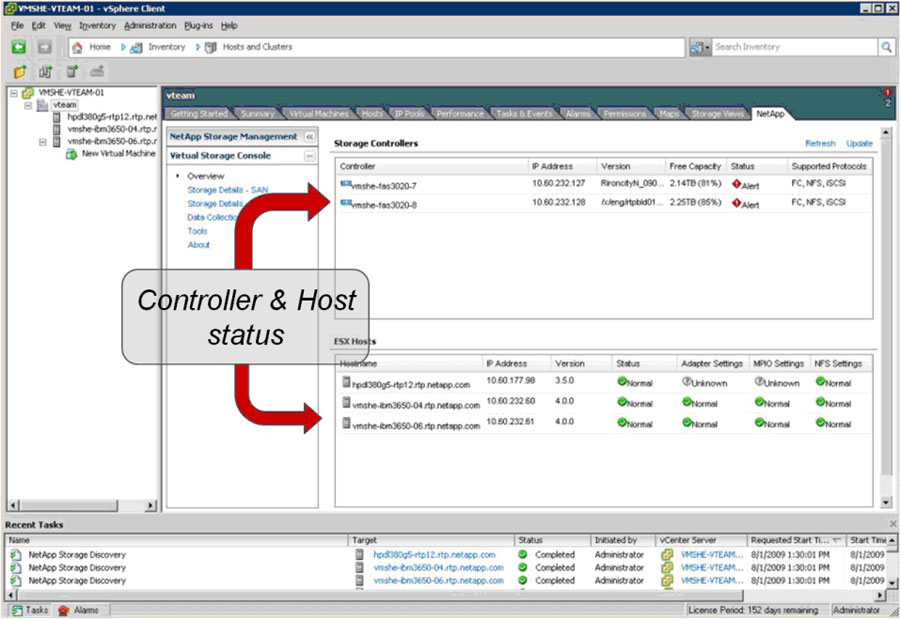
Task: Select the NetApp tab
Action: coord(770,114)
